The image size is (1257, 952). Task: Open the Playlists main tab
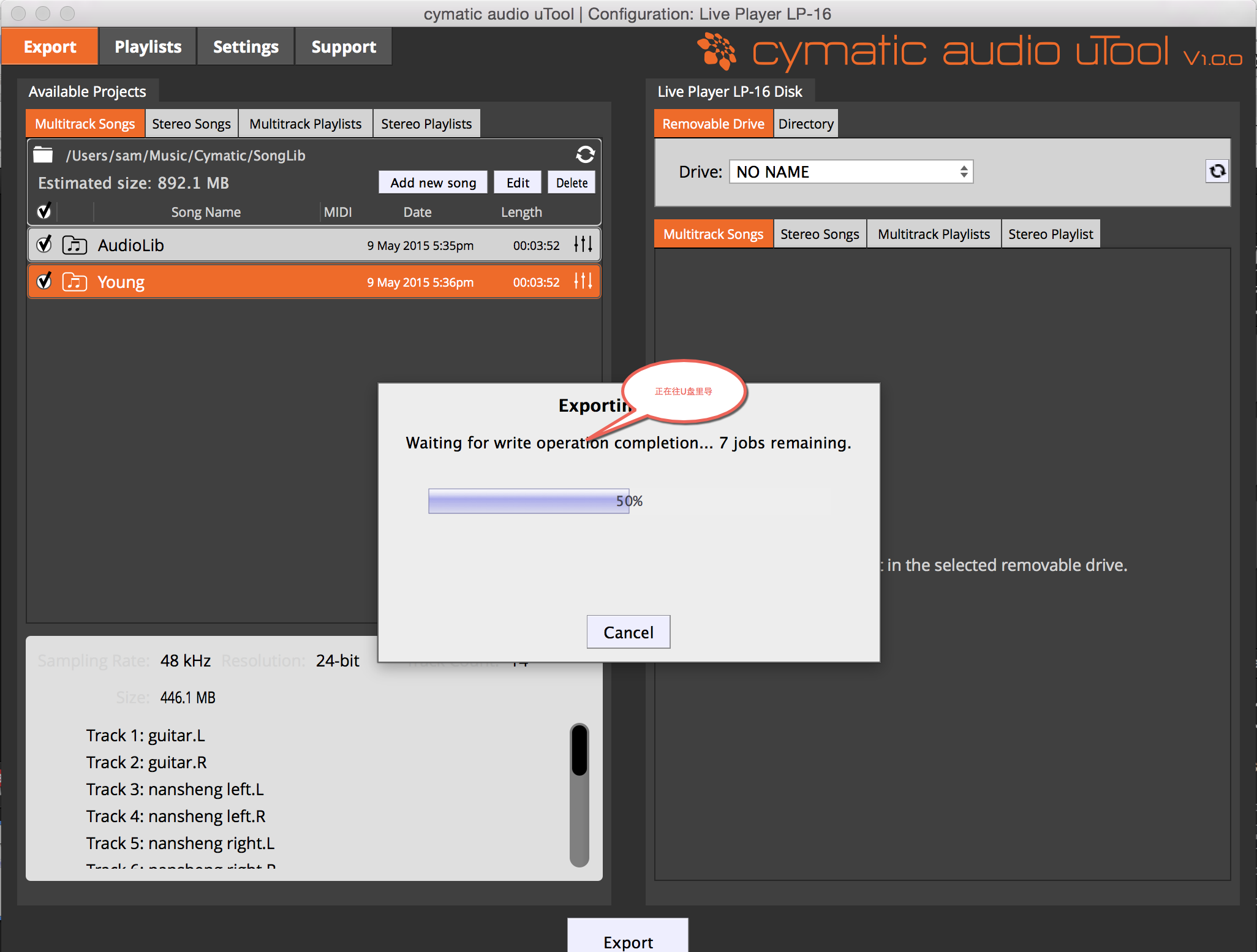(148, 47)
